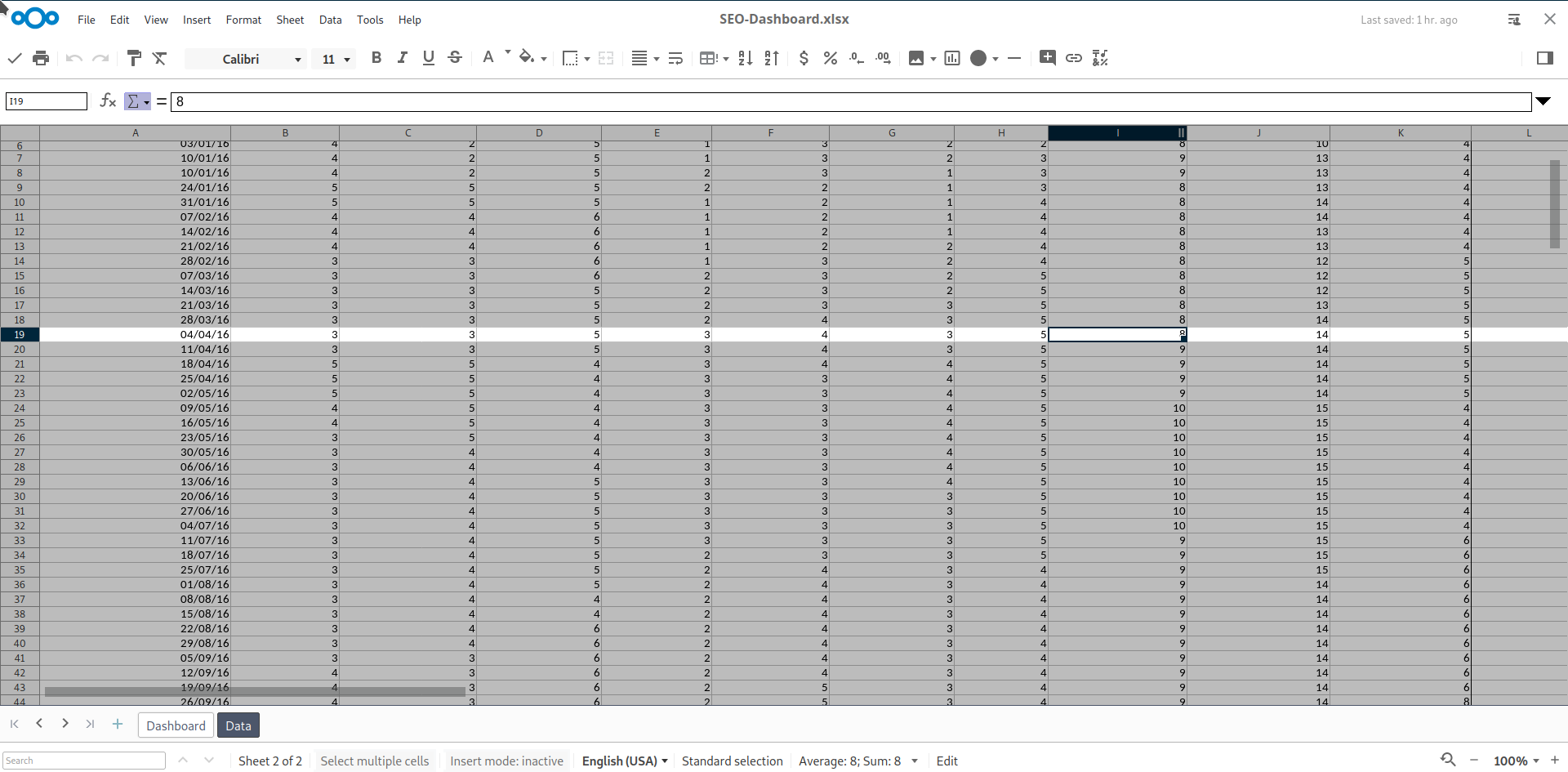Activate insert mode in status bar
The height and width of the screenshot is (772, 1568).
click(x=506, y=761)
